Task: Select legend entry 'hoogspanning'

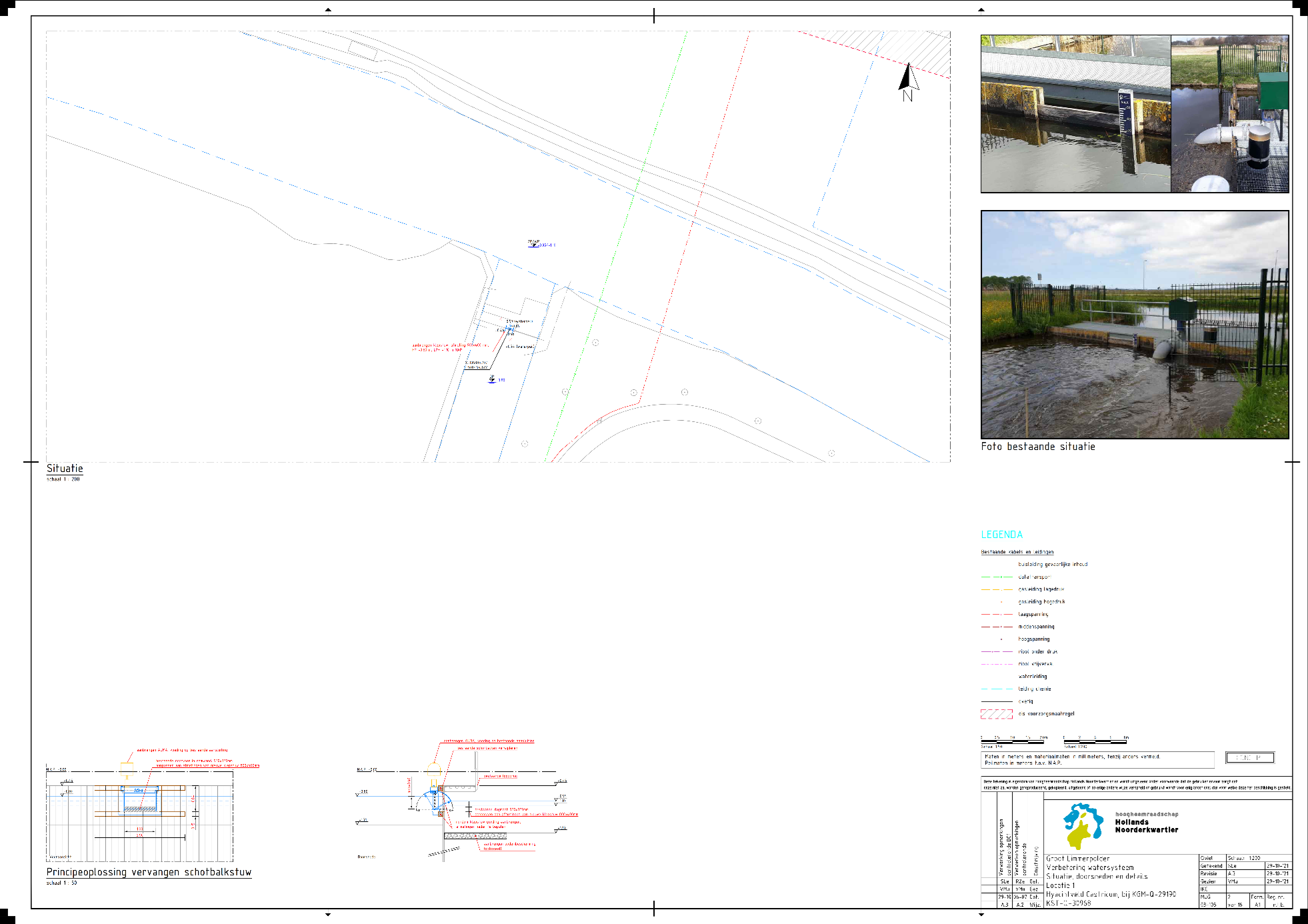Action: 1033,639
